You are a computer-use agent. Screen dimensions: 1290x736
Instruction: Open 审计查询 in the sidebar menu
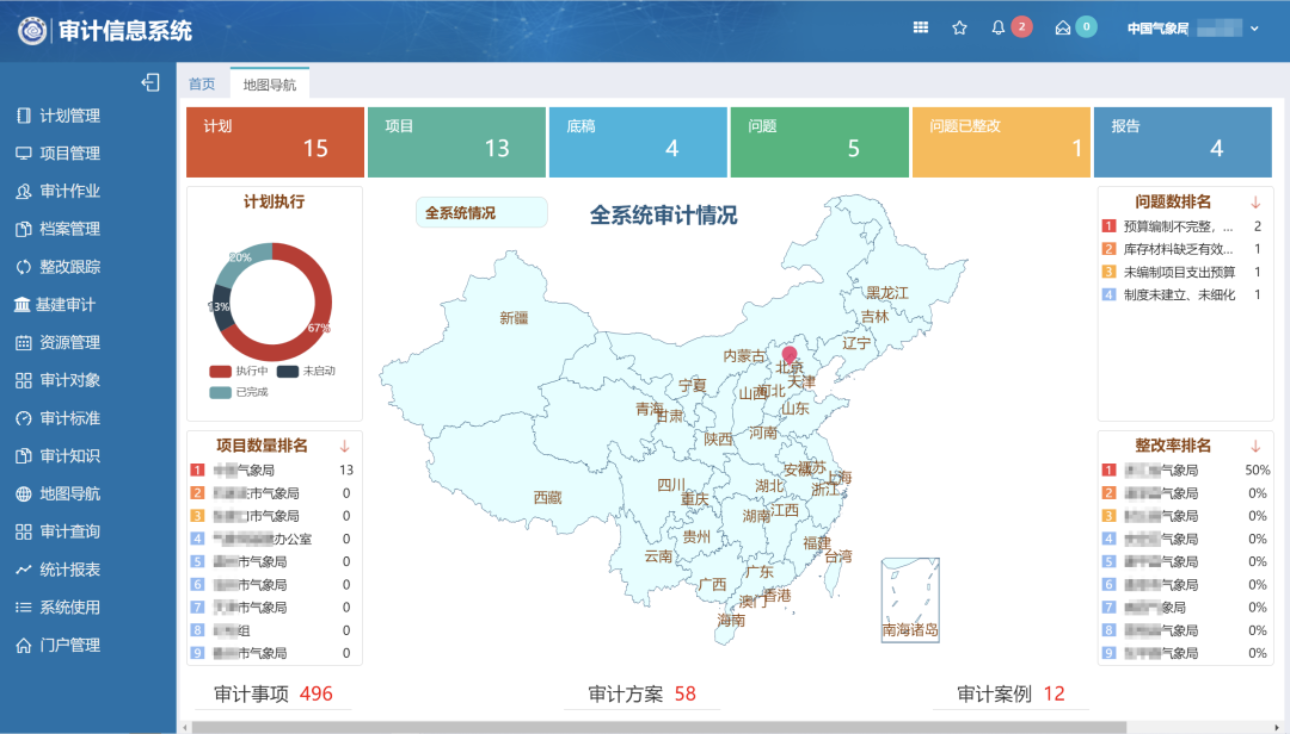[69, 532]
